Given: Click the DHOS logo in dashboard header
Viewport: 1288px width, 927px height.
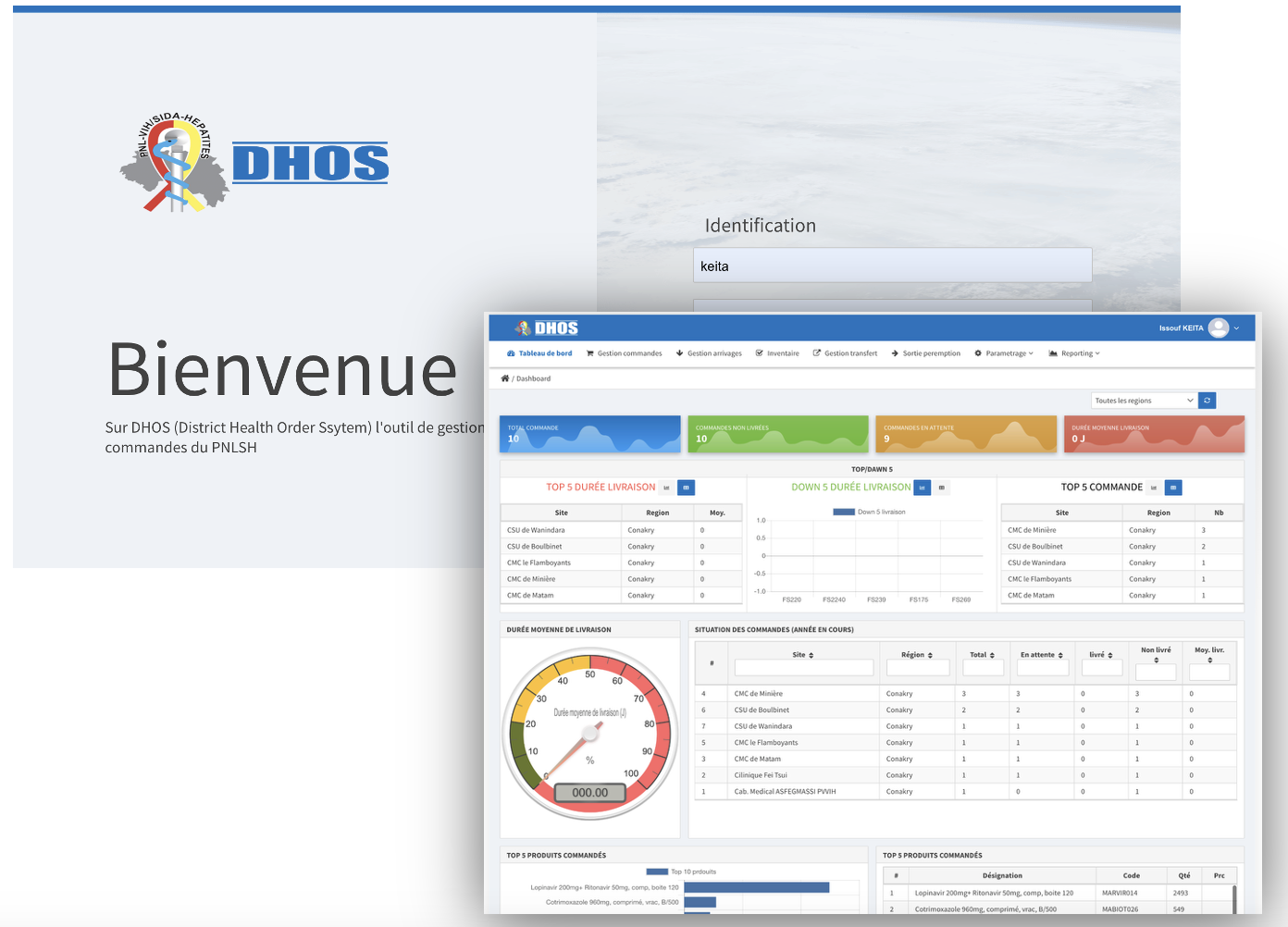Looking at the screenshot, I should (x=547, y=328).
